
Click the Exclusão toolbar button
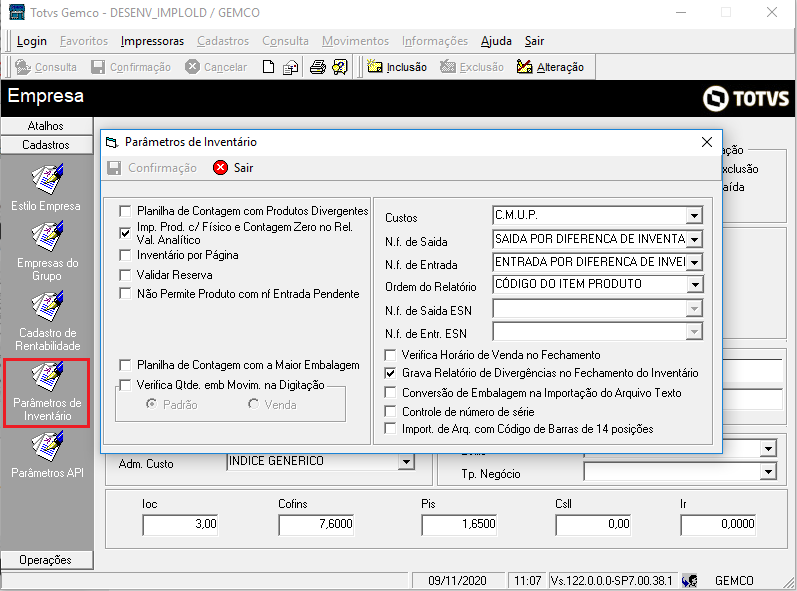[x=472, y=67]
